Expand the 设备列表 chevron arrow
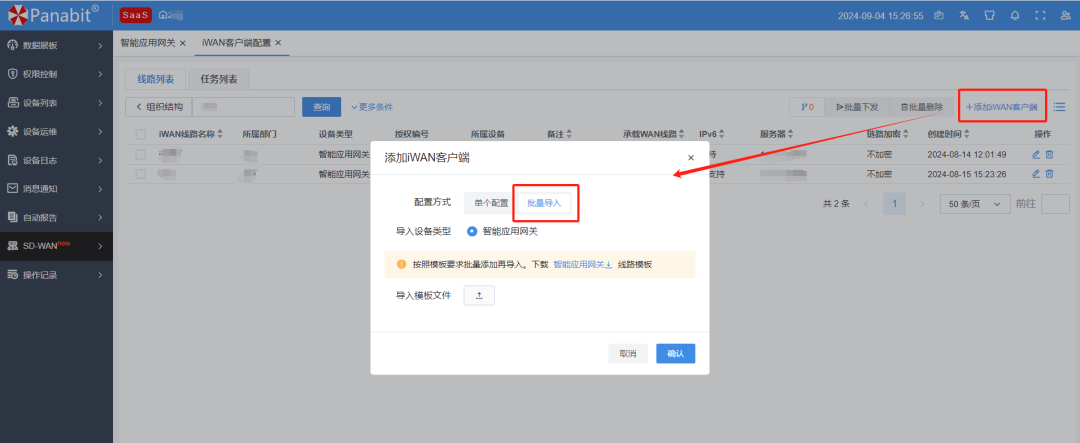Viewport: 1080px width, 443px height. point(100,103)
